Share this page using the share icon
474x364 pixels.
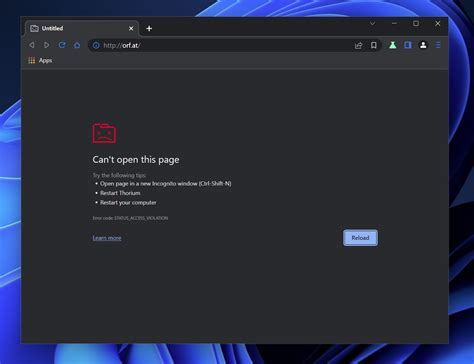point(359,45)
